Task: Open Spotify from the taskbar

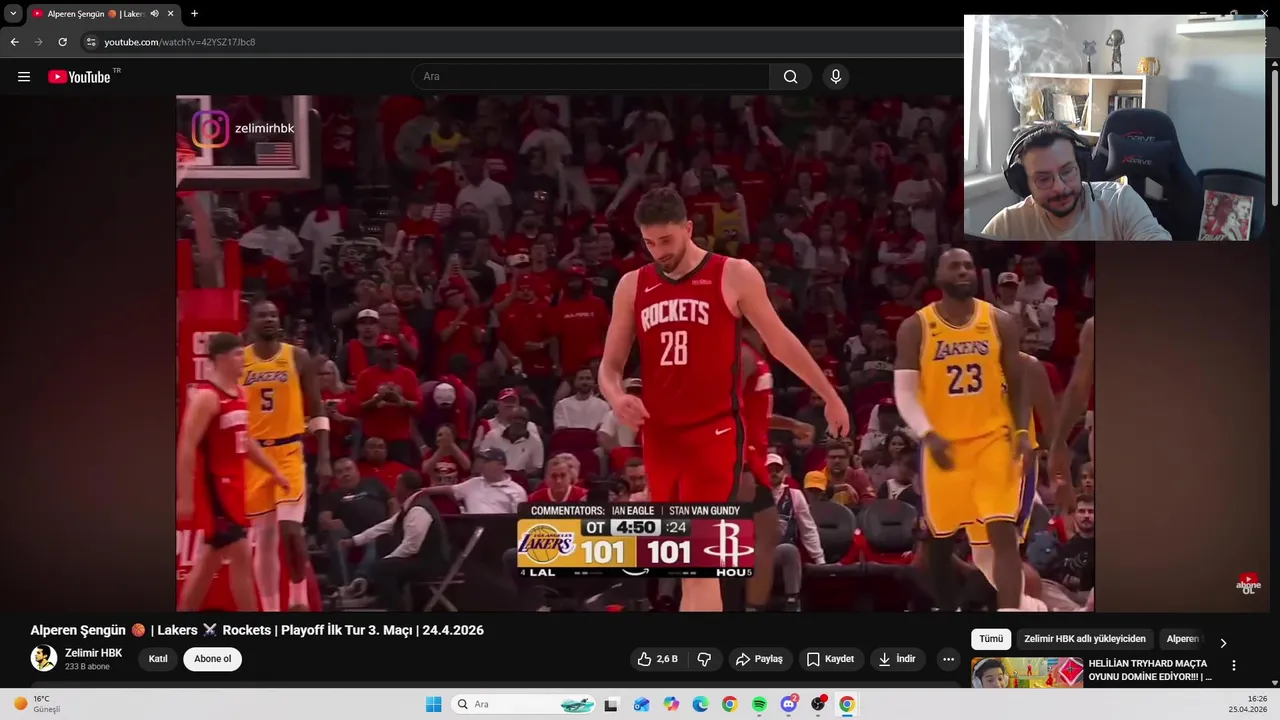Action: 759,704
